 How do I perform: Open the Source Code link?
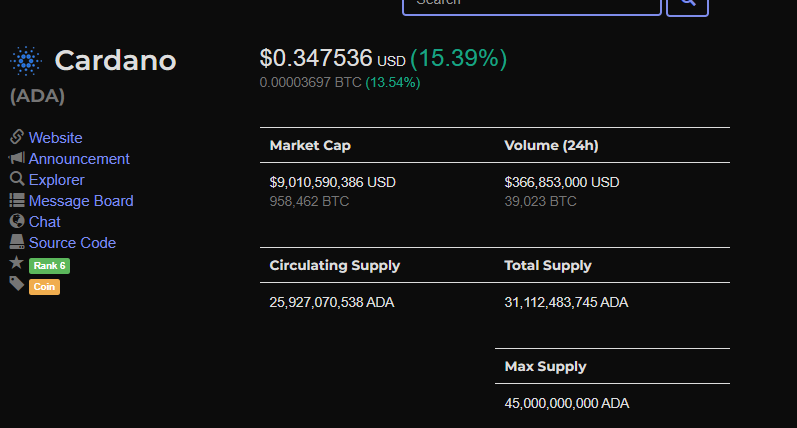[72, 243]
